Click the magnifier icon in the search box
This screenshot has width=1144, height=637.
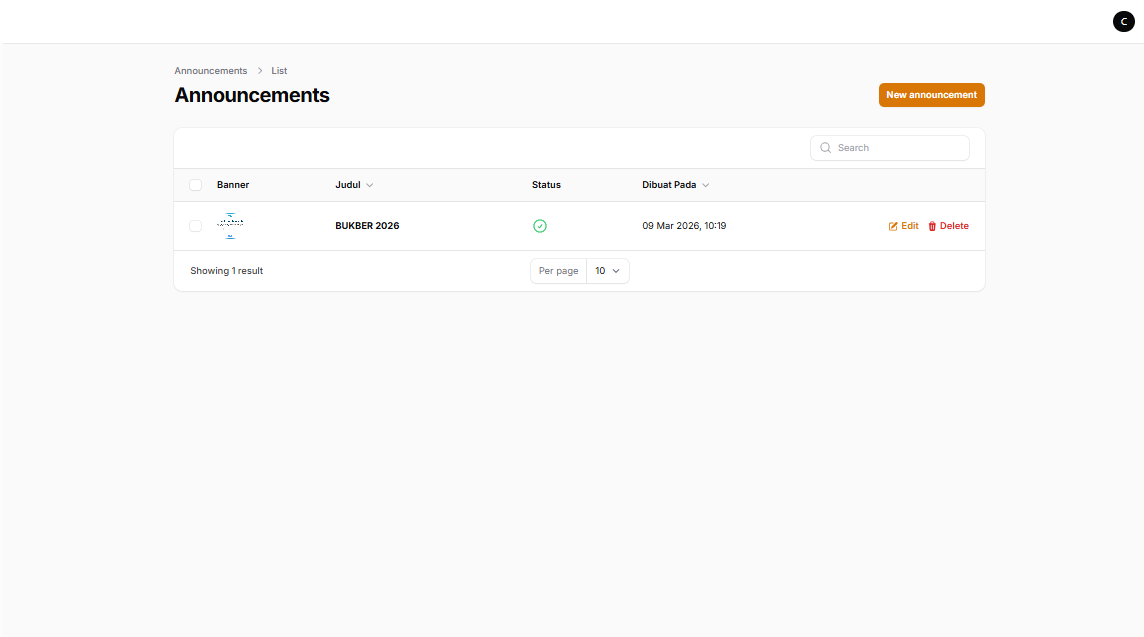(x=826, y=148)
